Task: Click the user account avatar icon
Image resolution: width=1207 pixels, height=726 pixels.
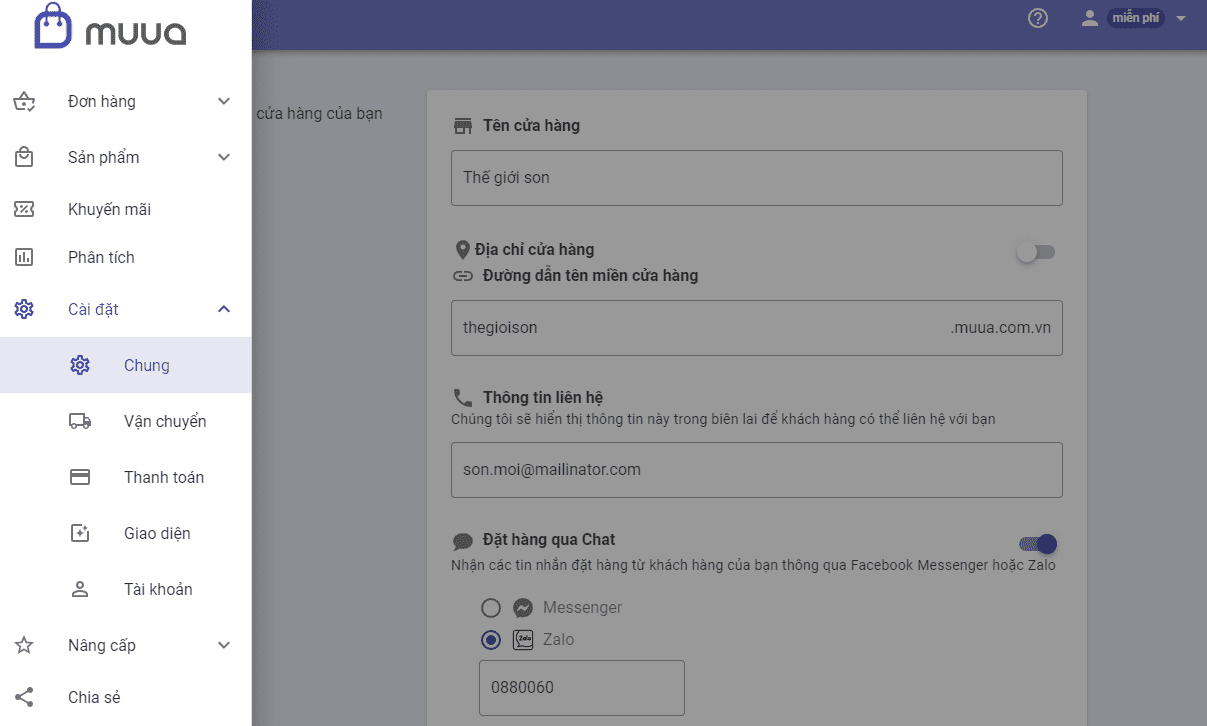Action: coord(1090,18)
